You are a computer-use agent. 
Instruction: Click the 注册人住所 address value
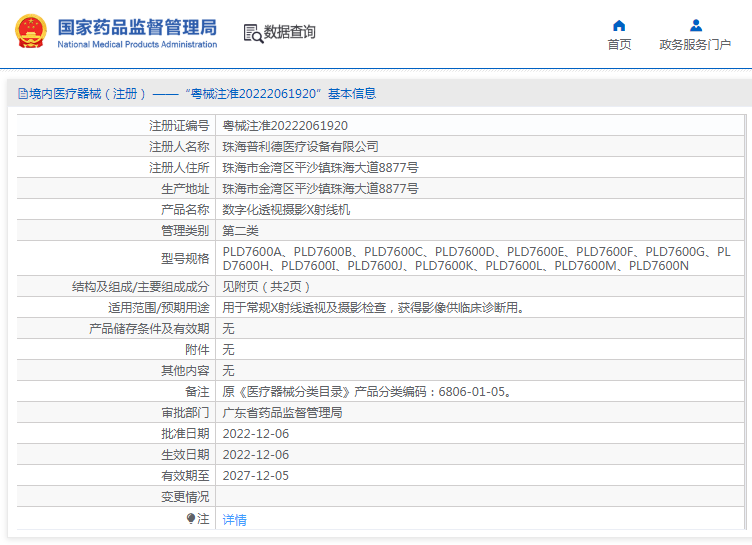pos(320,168)
